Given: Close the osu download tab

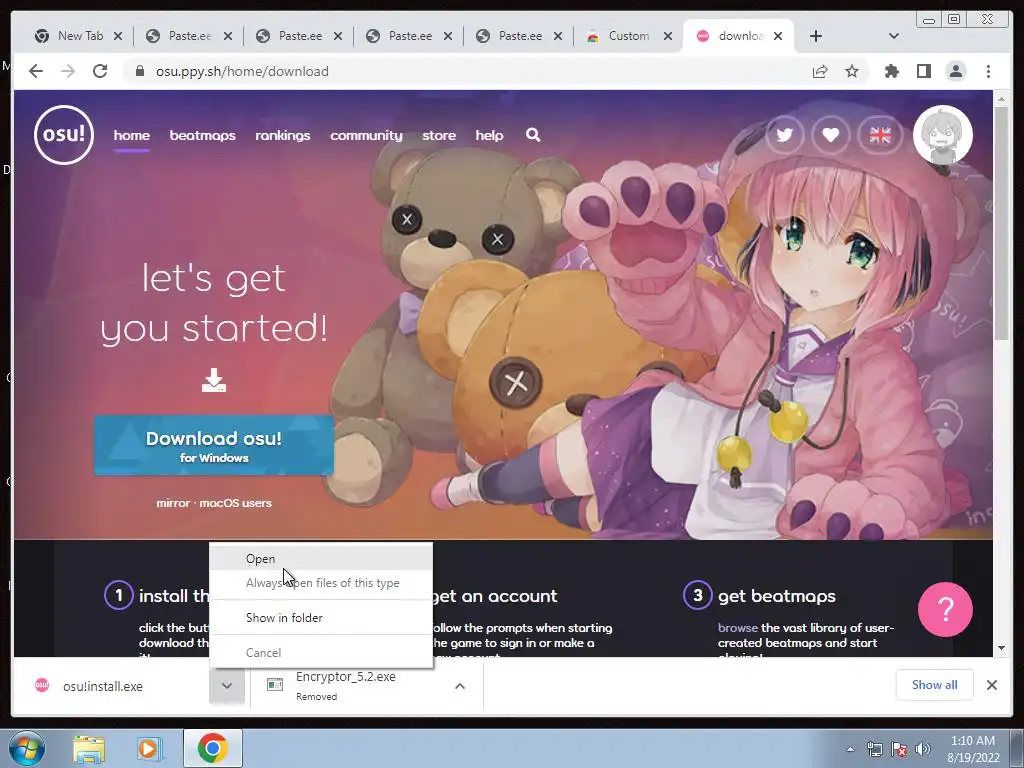Looking at the screenshot, I should pyautogui.click(x=778, y=36).
